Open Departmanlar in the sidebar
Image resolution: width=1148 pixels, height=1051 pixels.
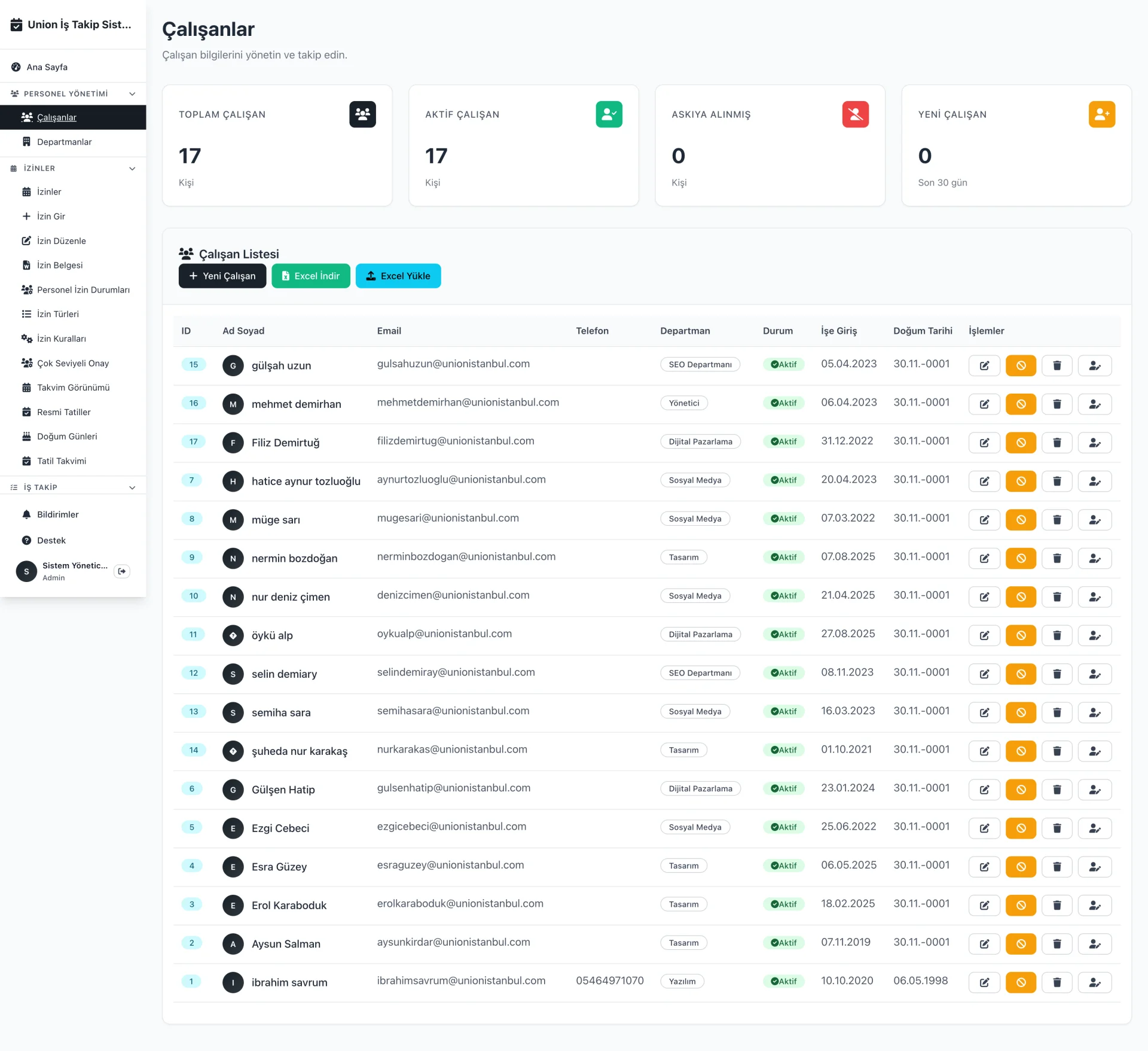point(64,142)
